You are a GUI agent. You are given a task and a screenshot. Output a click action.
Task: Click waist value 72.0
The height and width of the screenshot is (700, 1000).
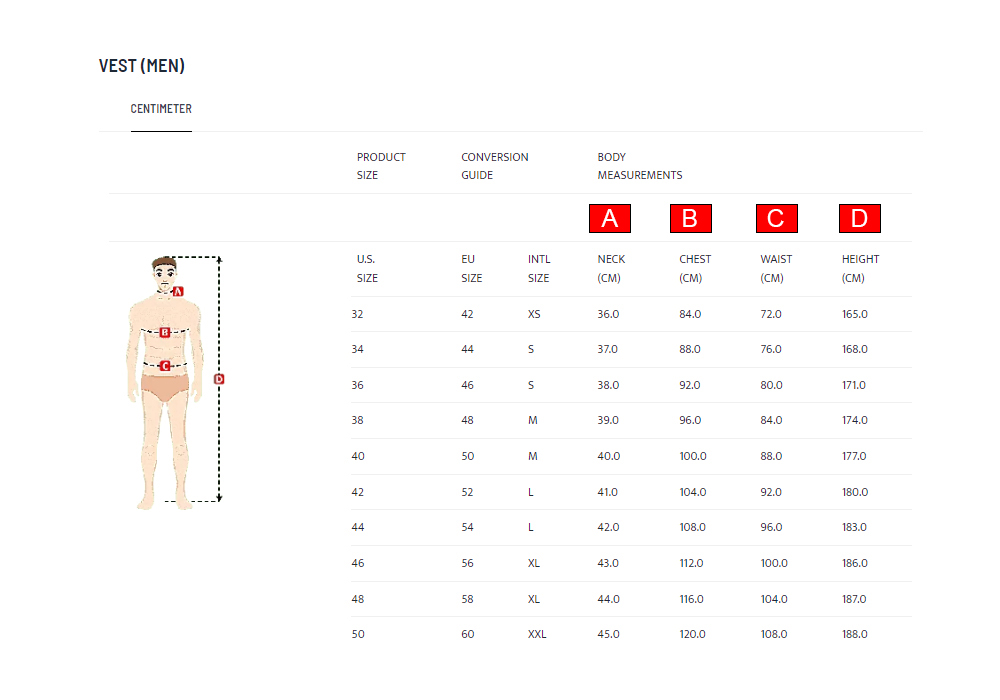[x=770, y=314]
